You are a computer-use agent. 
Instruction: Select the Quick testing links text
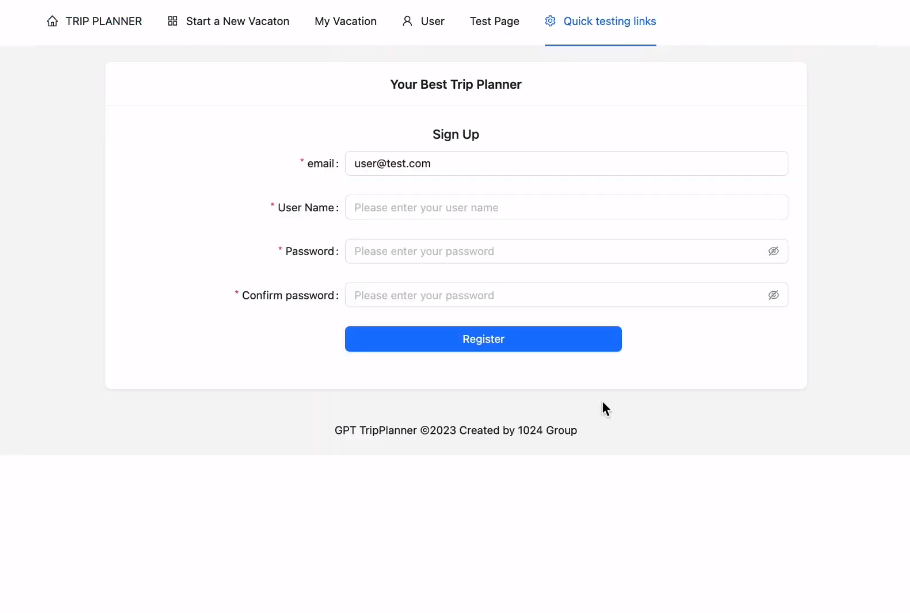pyautogui.click(x=609, y=21)
